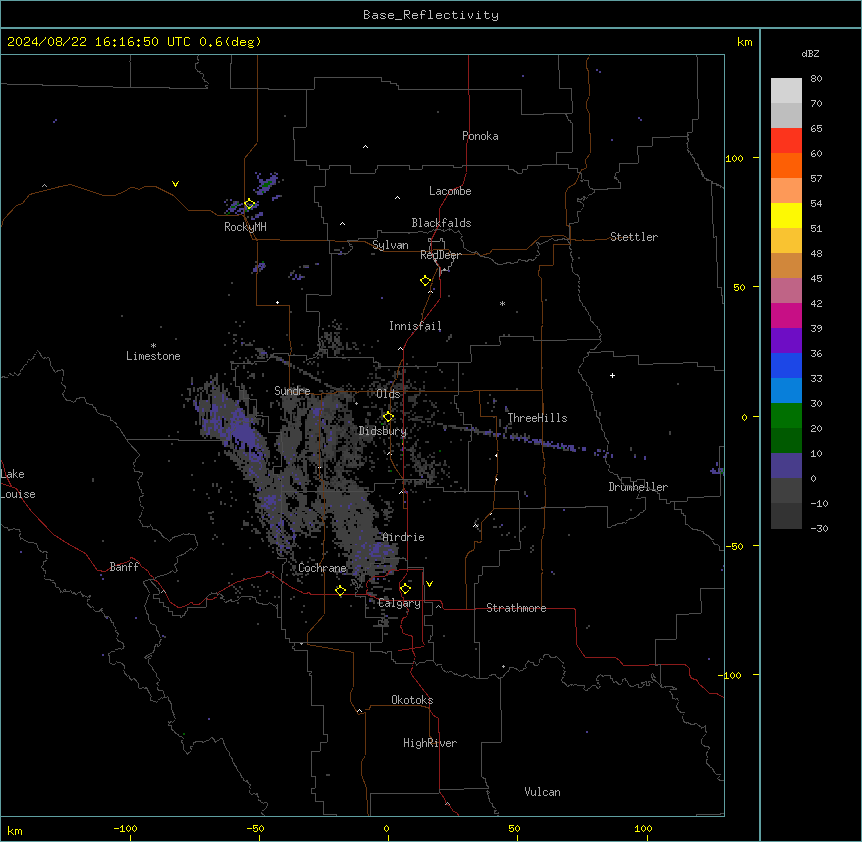Select the slate purple 10-0 dBZ swatch

click(x=786, y=466)
